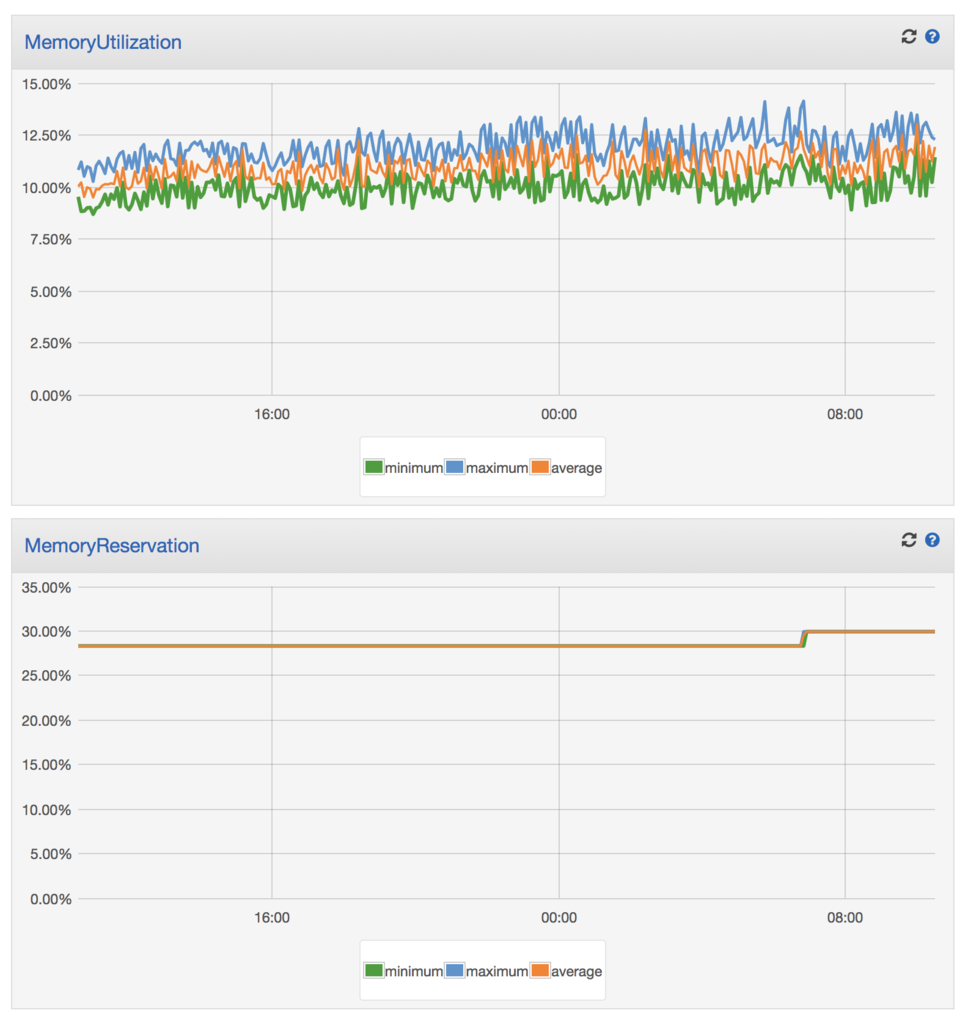Click 20.00% axis label in MemoryReservation
This screenshot has height=1024, width=968.
pos(46,721)
